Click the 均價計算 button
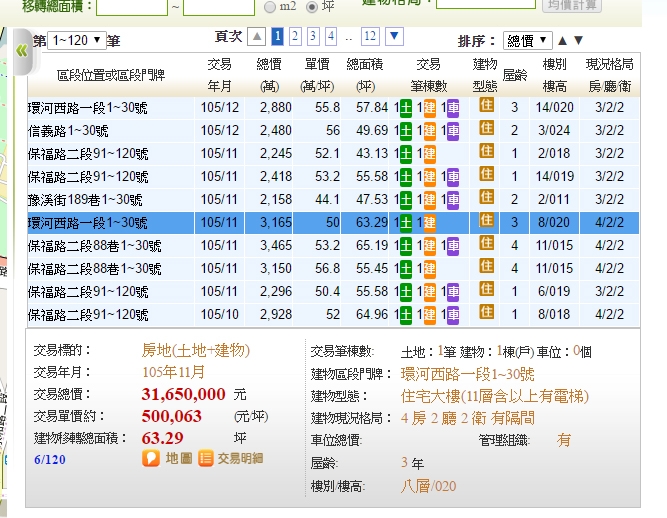 573,5
